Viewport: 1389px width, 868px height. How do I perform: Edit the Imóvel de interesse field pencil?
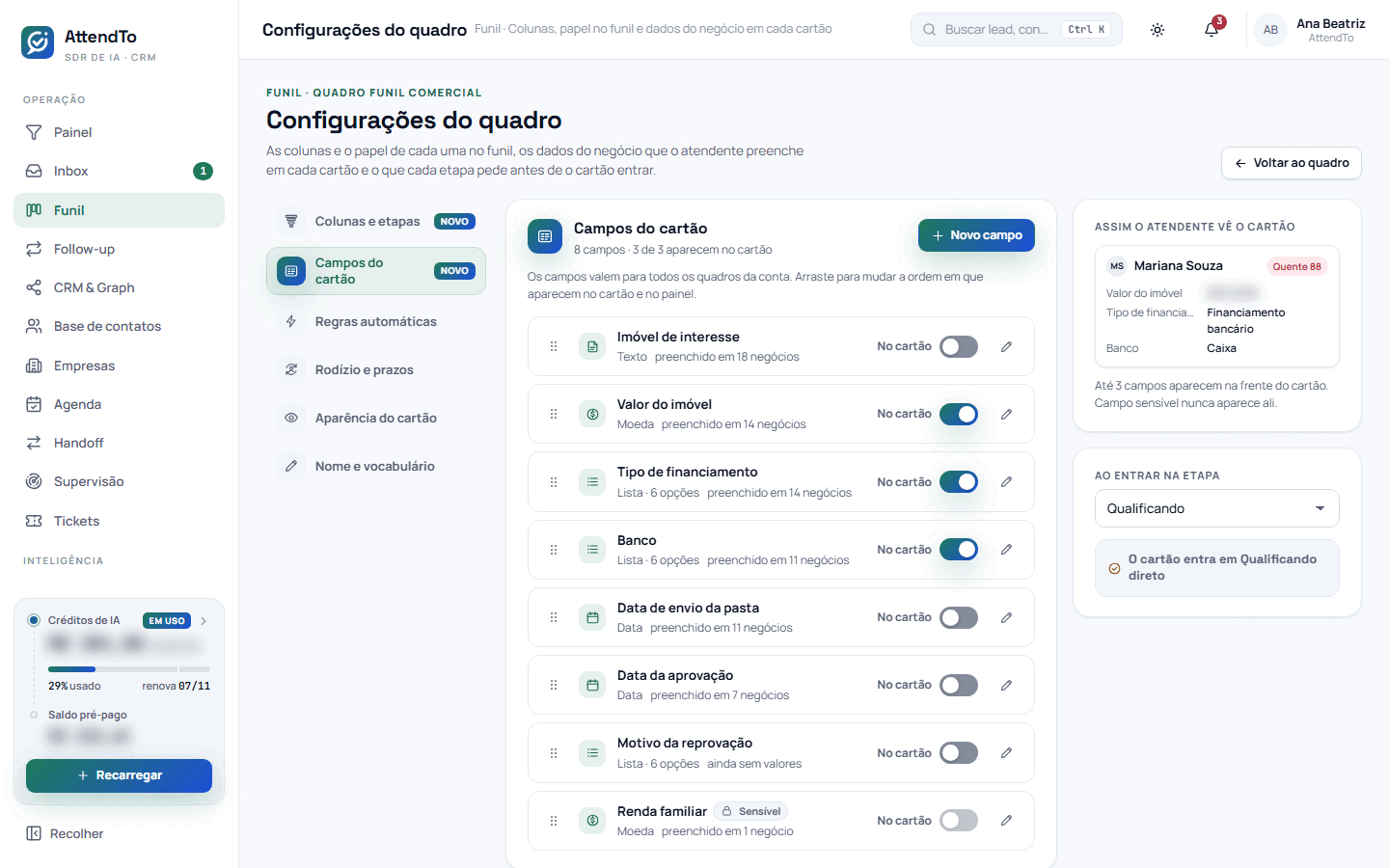[1006, 346]
